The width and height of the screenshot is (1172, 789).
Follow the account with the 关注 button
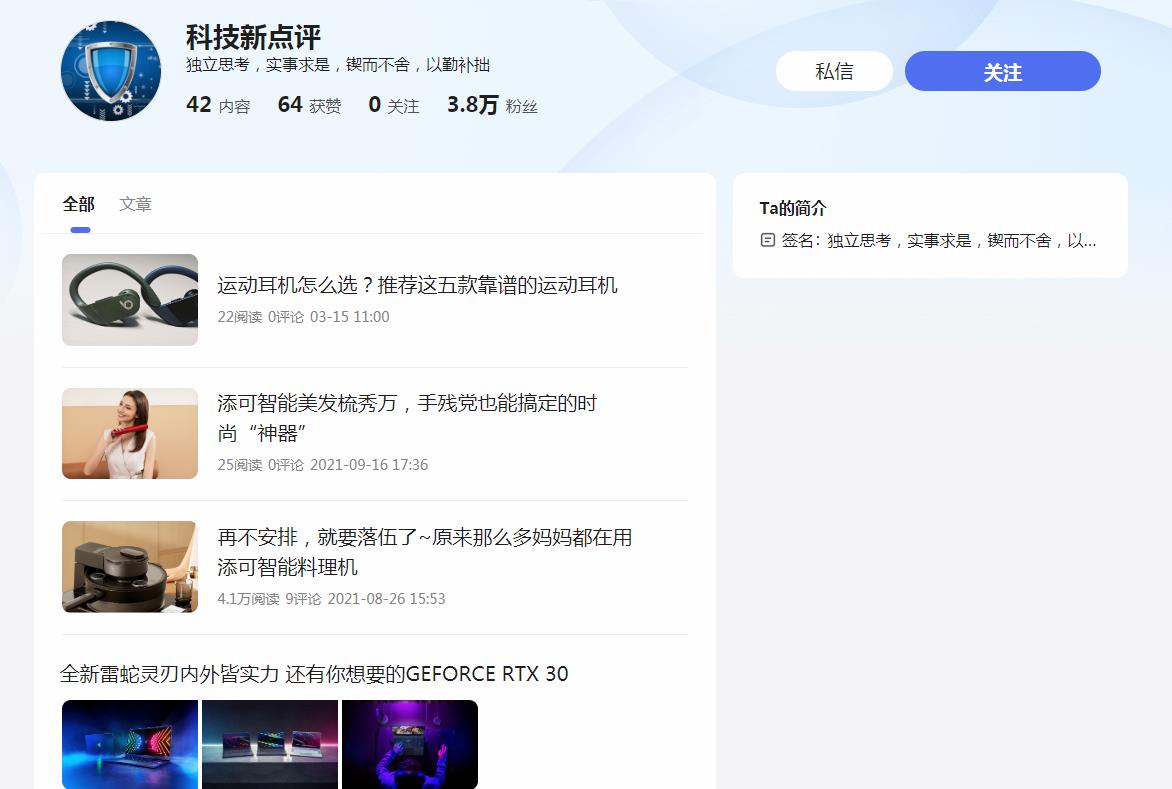pyautogui.click(x=1002, y=71)
